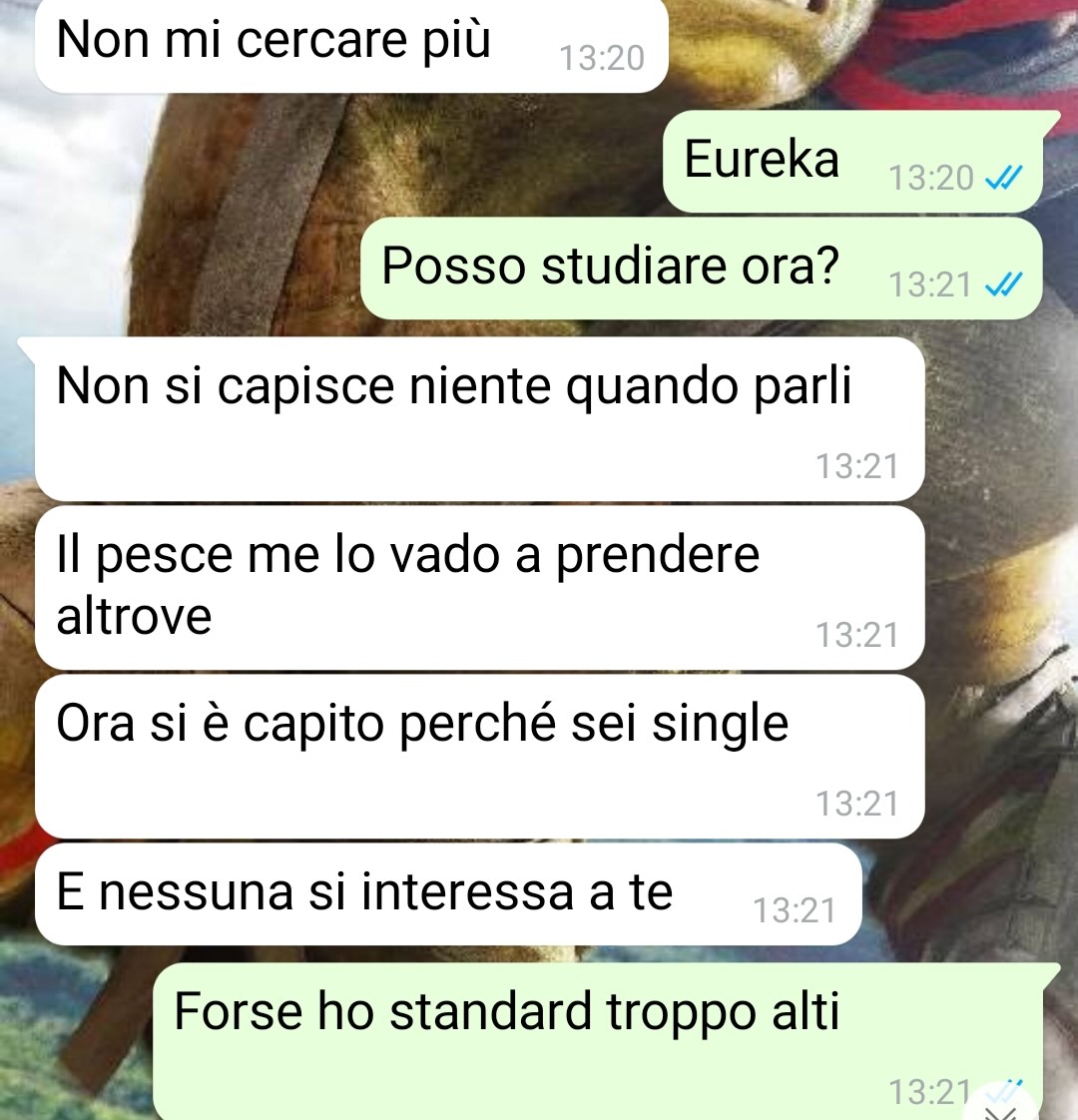Viewport: 1078px width, 1120px height.
Task: Tap message Non si capisce niente quando parli
Action: tap(480, 419)
